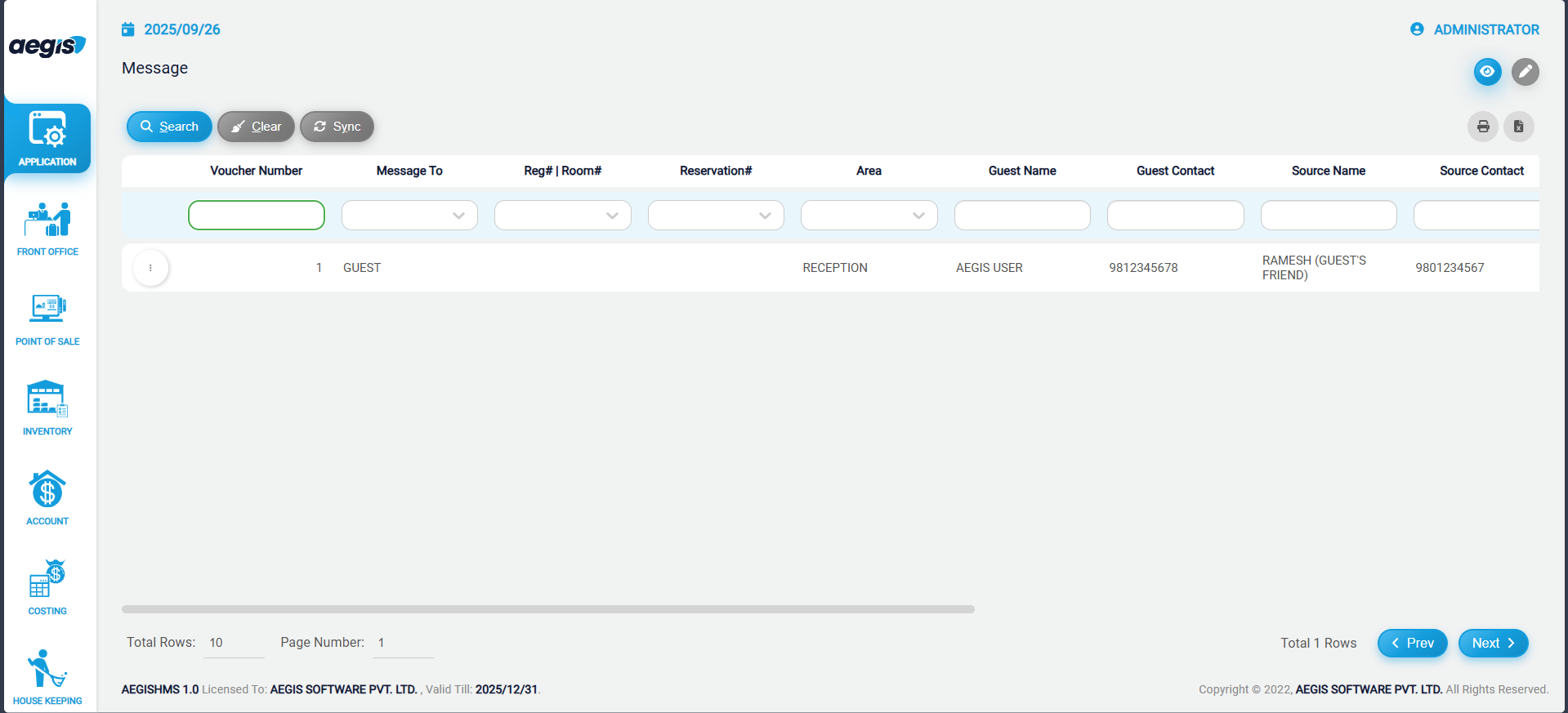The width and height of the screenshot is (1568, 713).
Task: Click the horizontal scrollbar below the table
Action: pos(547,609)
